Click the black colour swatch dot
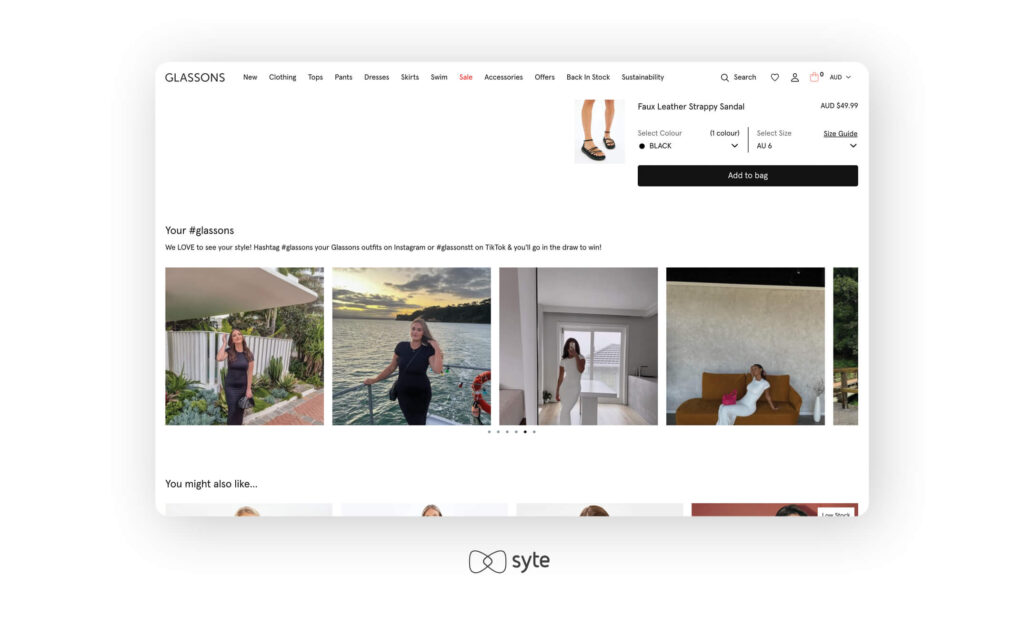The width and height of the screenshot is (1024, 625). point(642,146)
